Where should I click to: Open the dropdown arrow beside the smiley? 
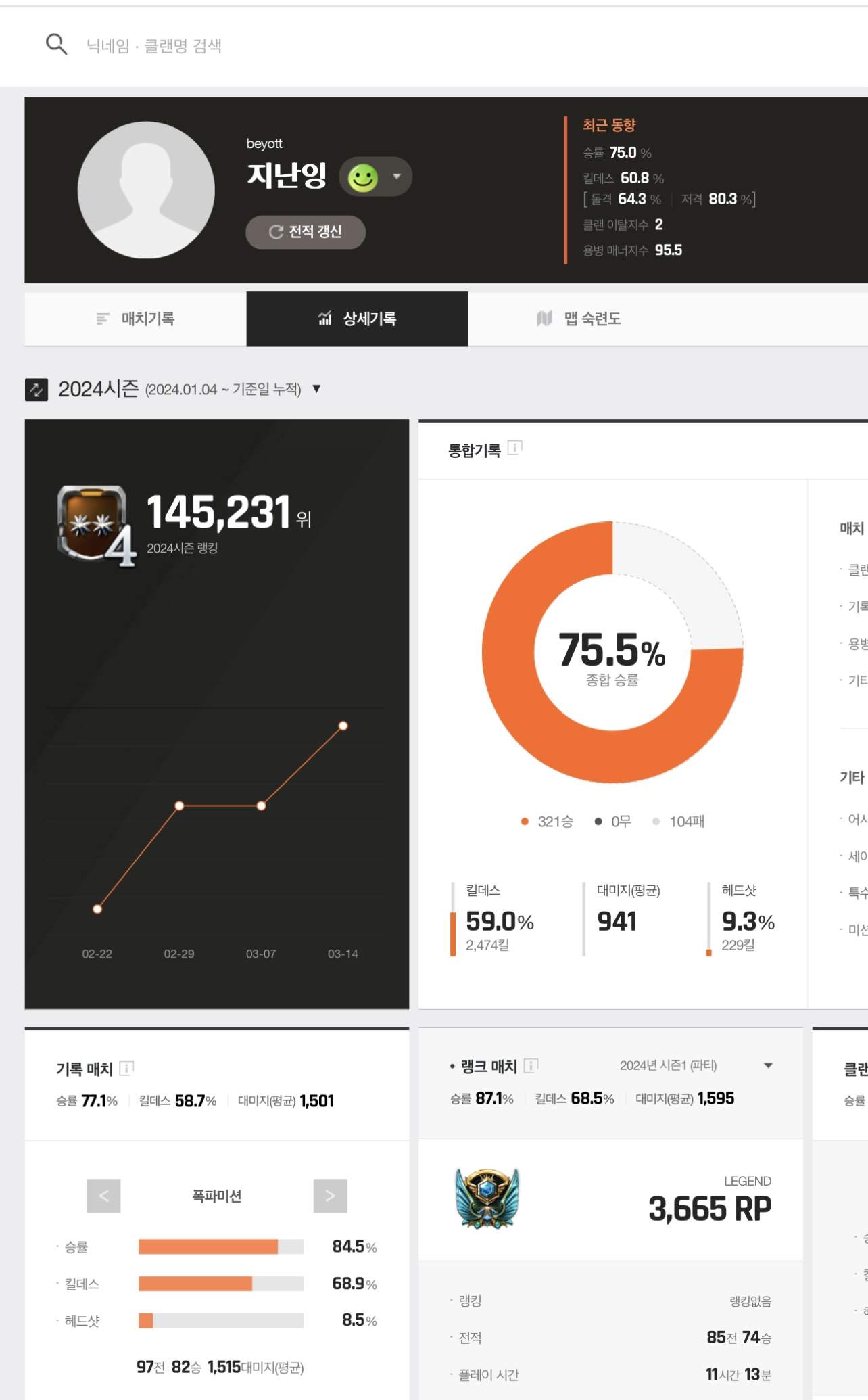click(397, 177)
